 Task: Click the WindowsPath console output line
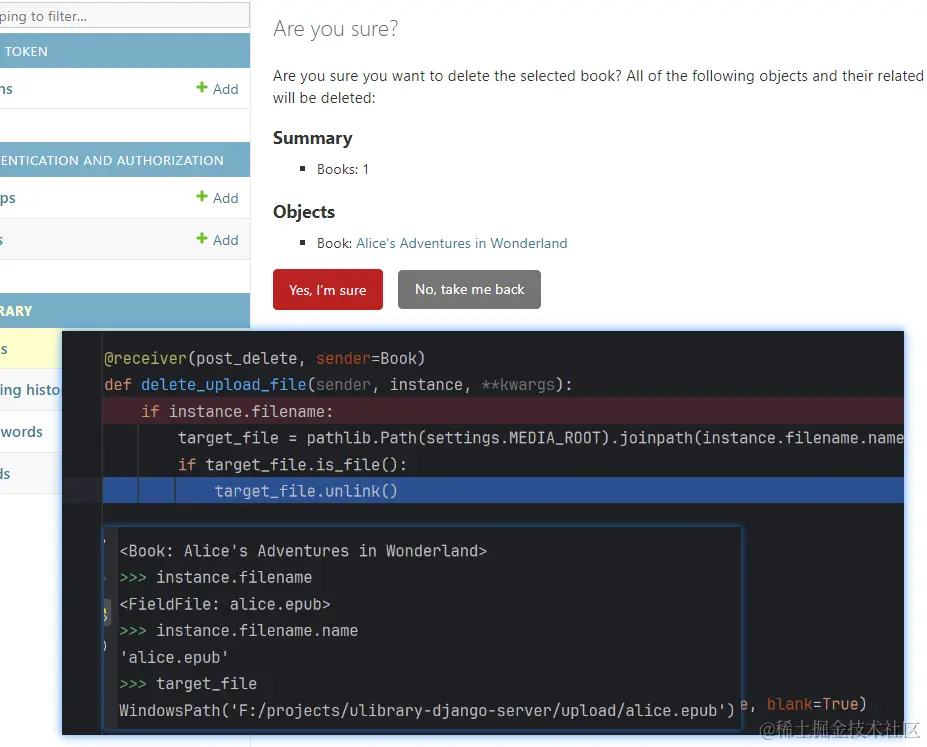[x=427, y=710]
